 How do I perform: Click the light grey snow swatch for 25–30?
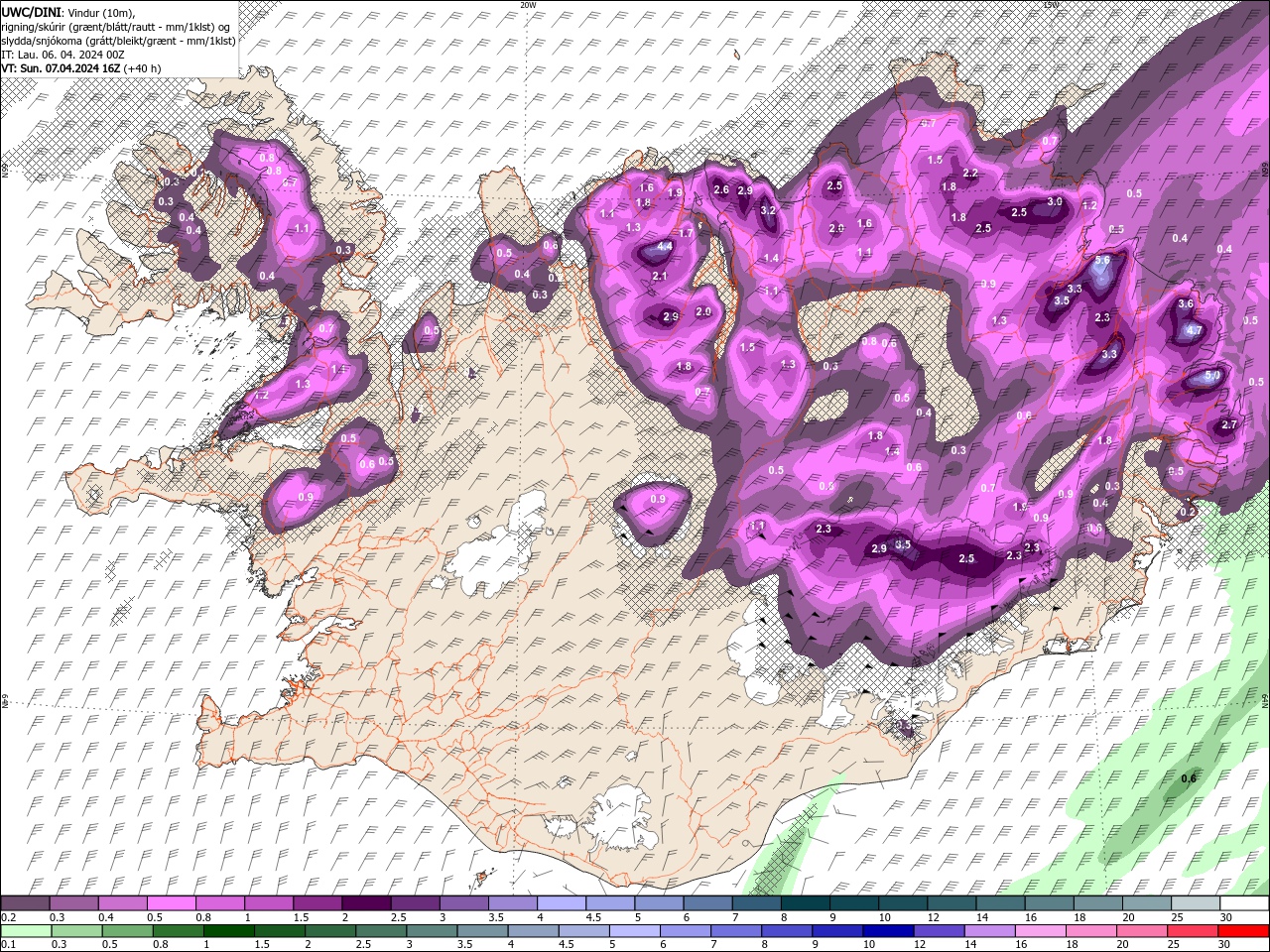tap(1197, 903)
